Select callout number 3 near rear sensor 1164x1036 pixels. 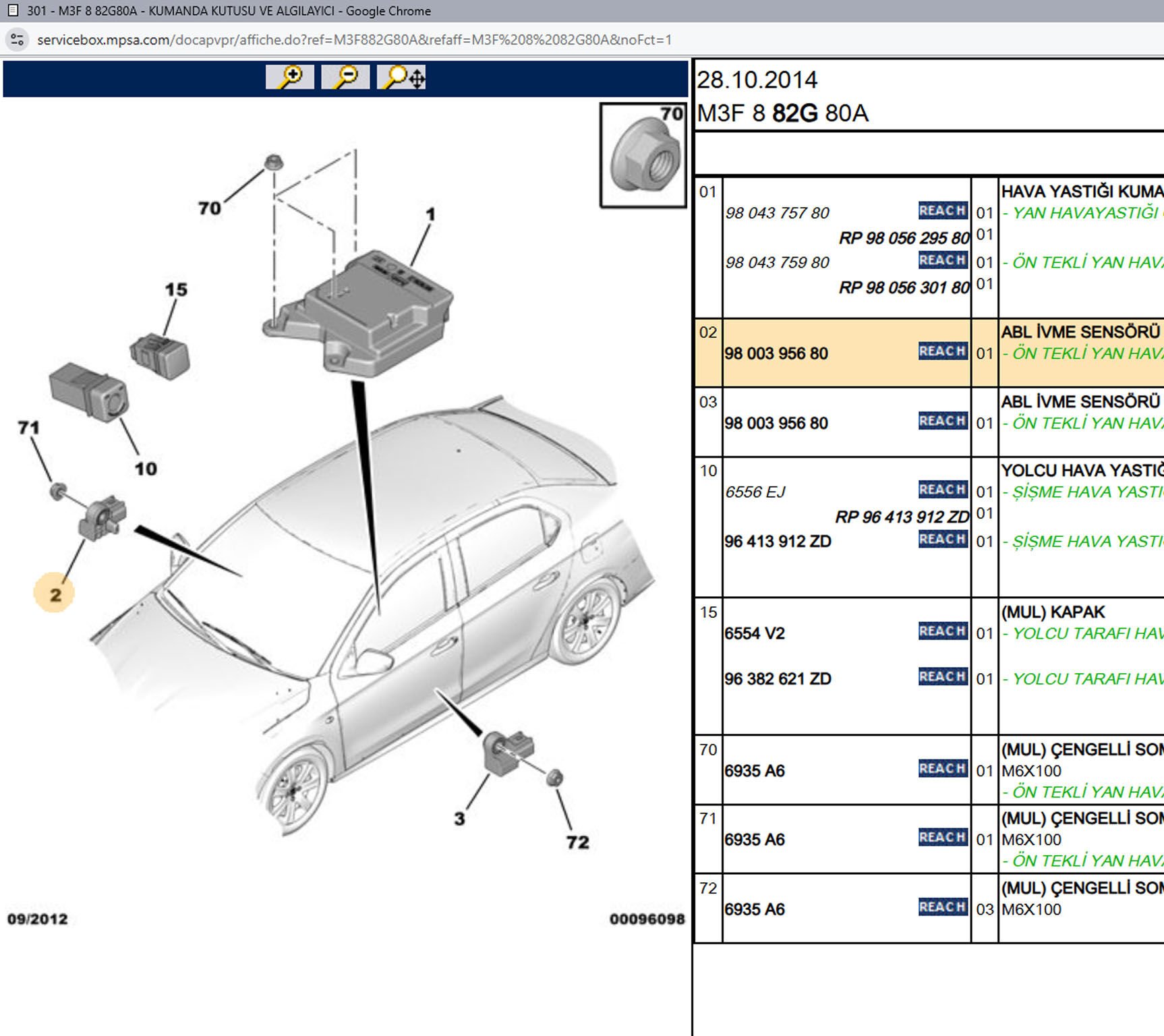459,819
